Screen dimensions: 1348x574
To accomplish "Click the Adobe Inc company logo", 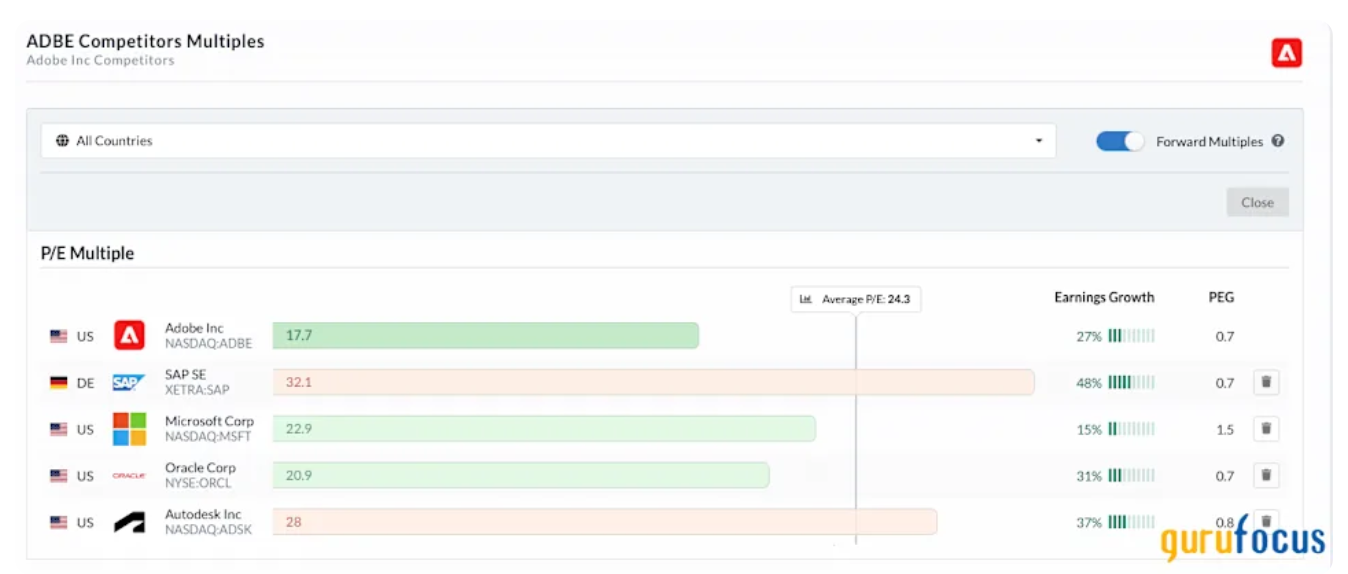I will [x=129, y=335].
